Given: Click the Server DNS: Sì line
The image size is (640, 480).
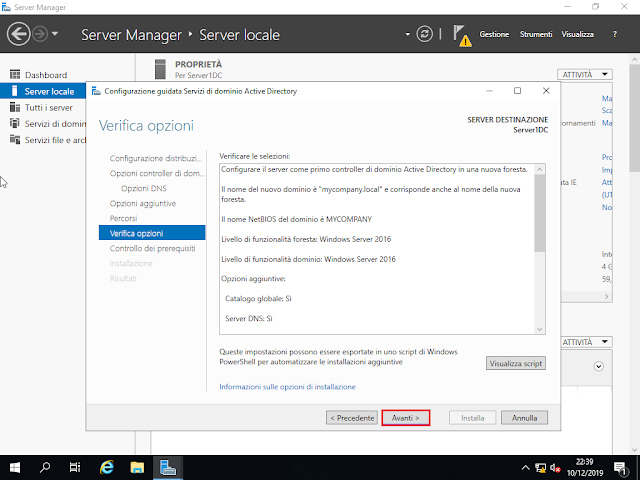Looking at the screenshot, I should (x=249, y=318).
